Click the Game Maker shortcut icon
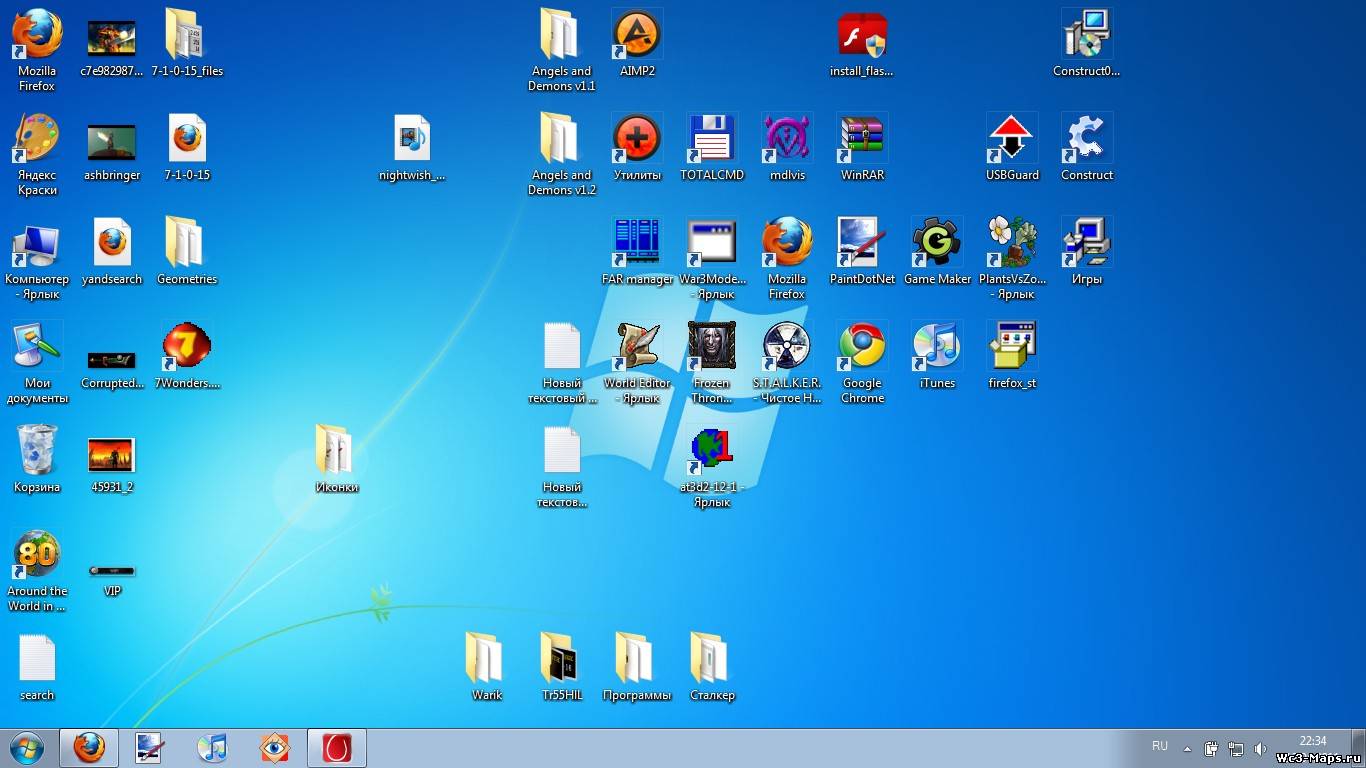Viewport: 1366px width, 768px height. (x=937, y=243)
